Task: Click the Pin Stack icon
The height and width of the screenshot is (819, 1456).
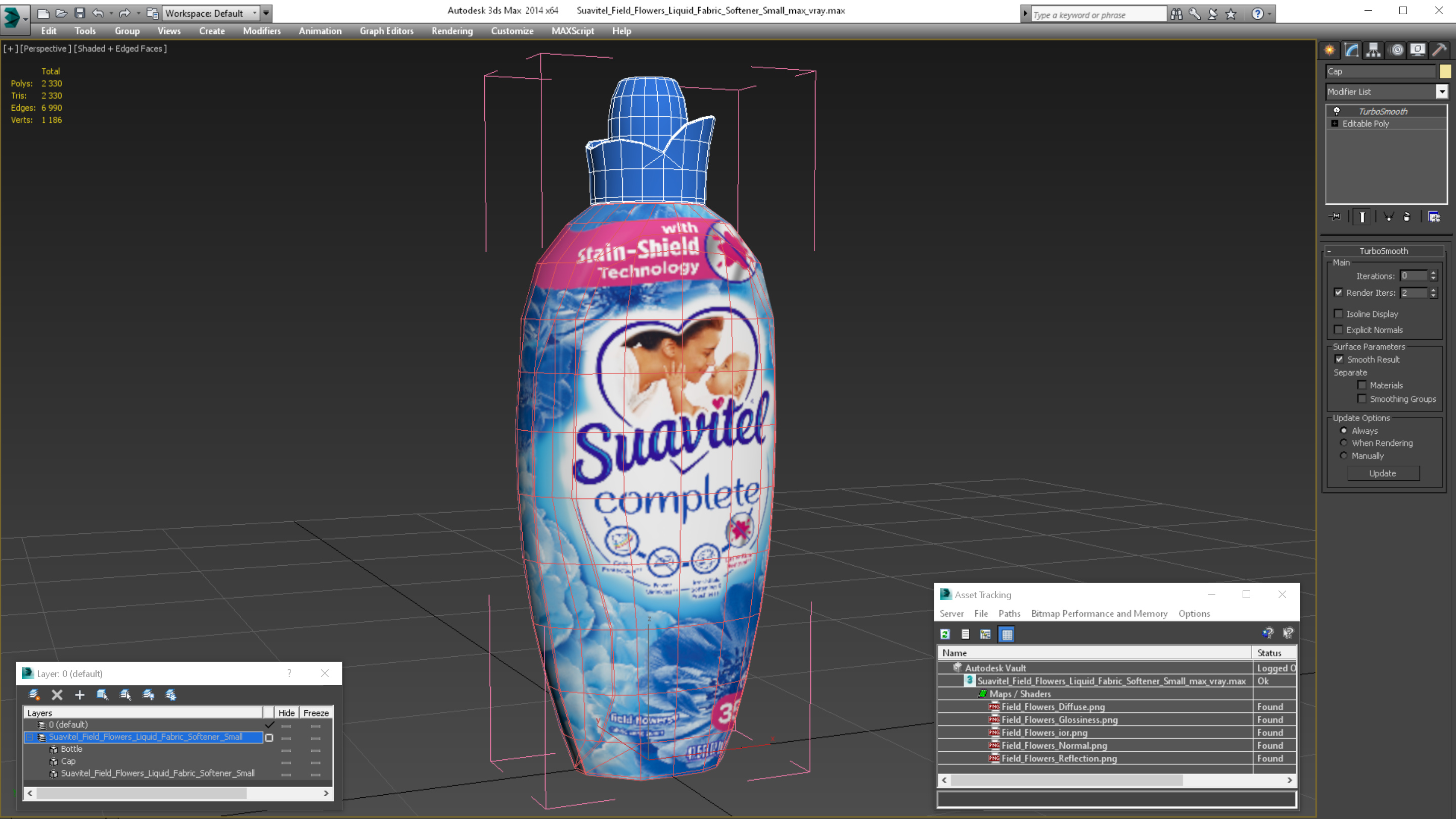Action: 1335,216
